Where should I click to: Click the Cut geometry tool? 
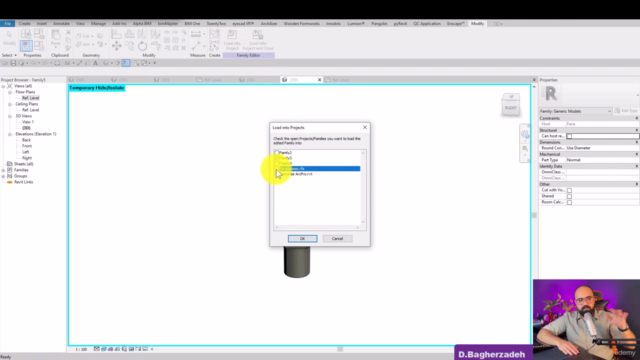click(x=83, y=36)
